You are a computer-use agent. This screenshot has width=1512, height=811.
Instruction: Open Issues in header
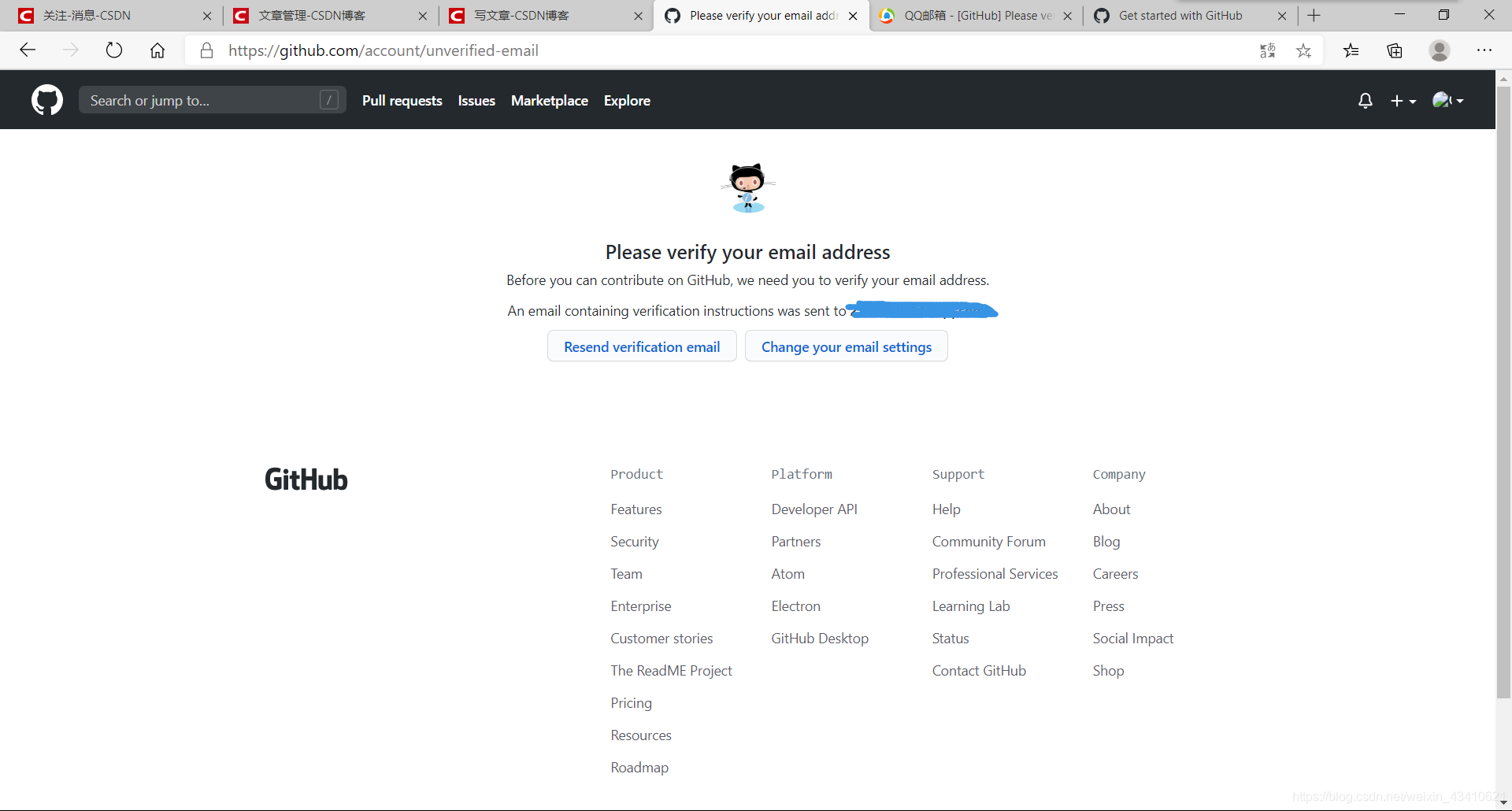(476, 101)
